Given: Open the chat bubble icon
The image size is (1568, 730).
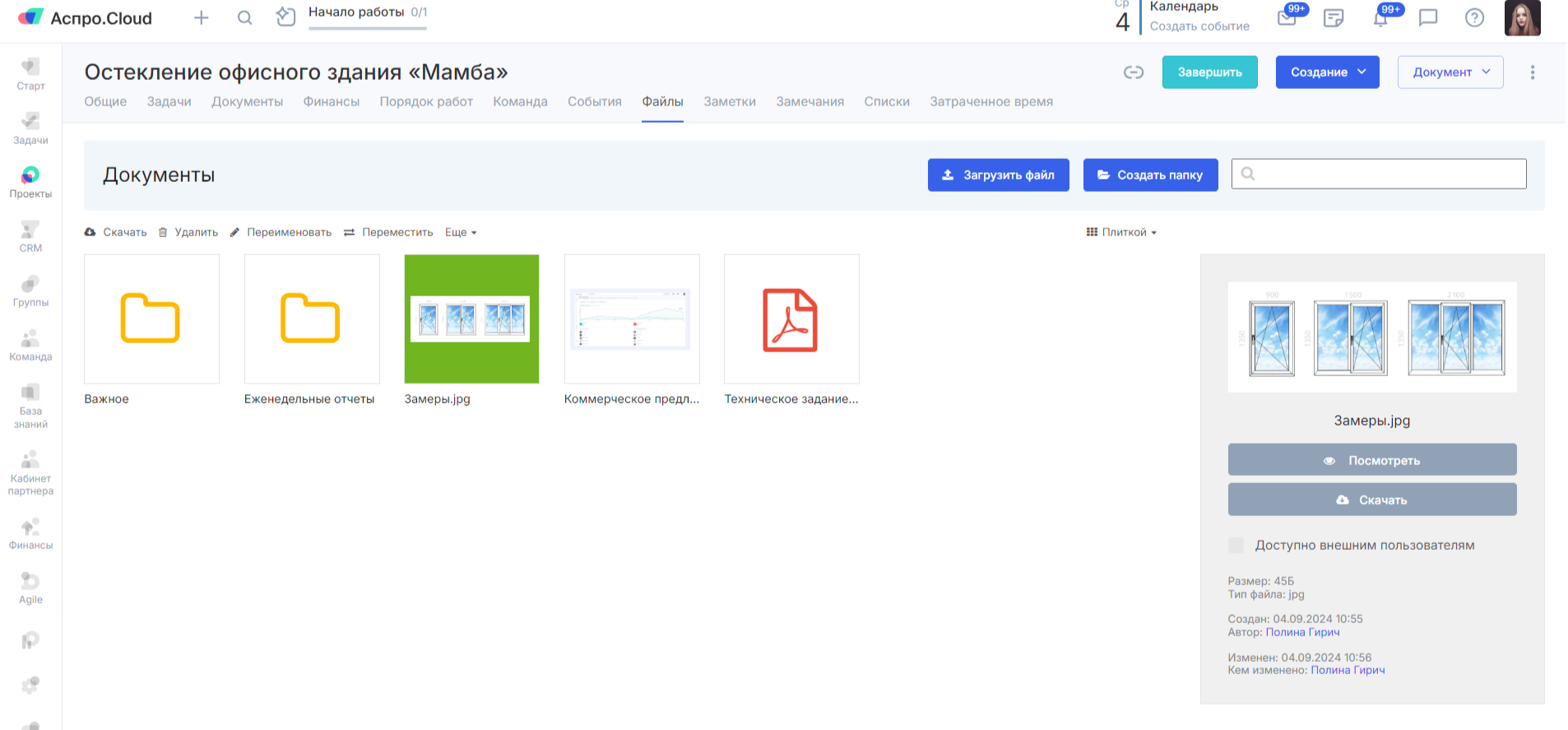Looking at the screenshot, I should [x=1428, y=18].
